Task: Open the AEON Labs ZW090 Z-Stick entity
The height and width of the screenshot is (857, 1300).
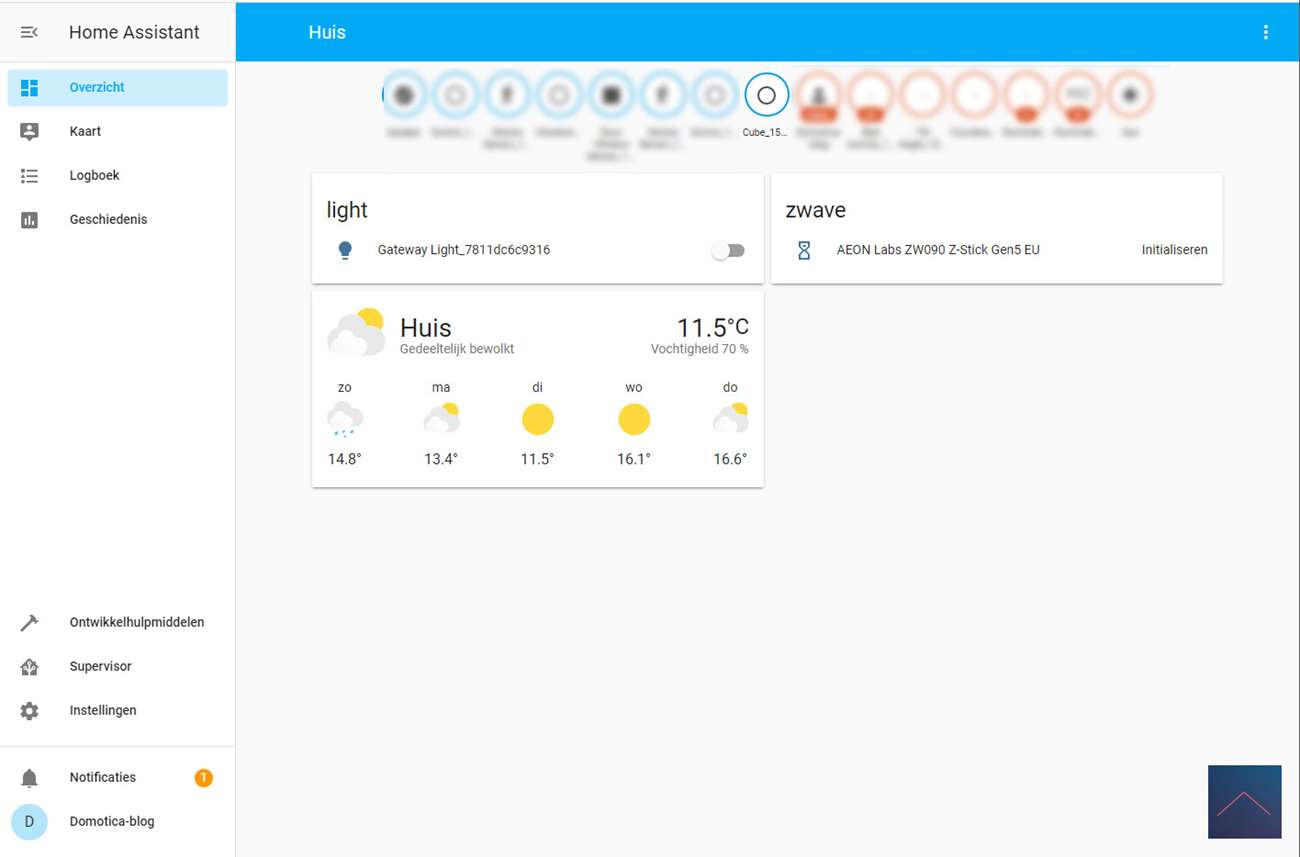Action: point(937,250)
